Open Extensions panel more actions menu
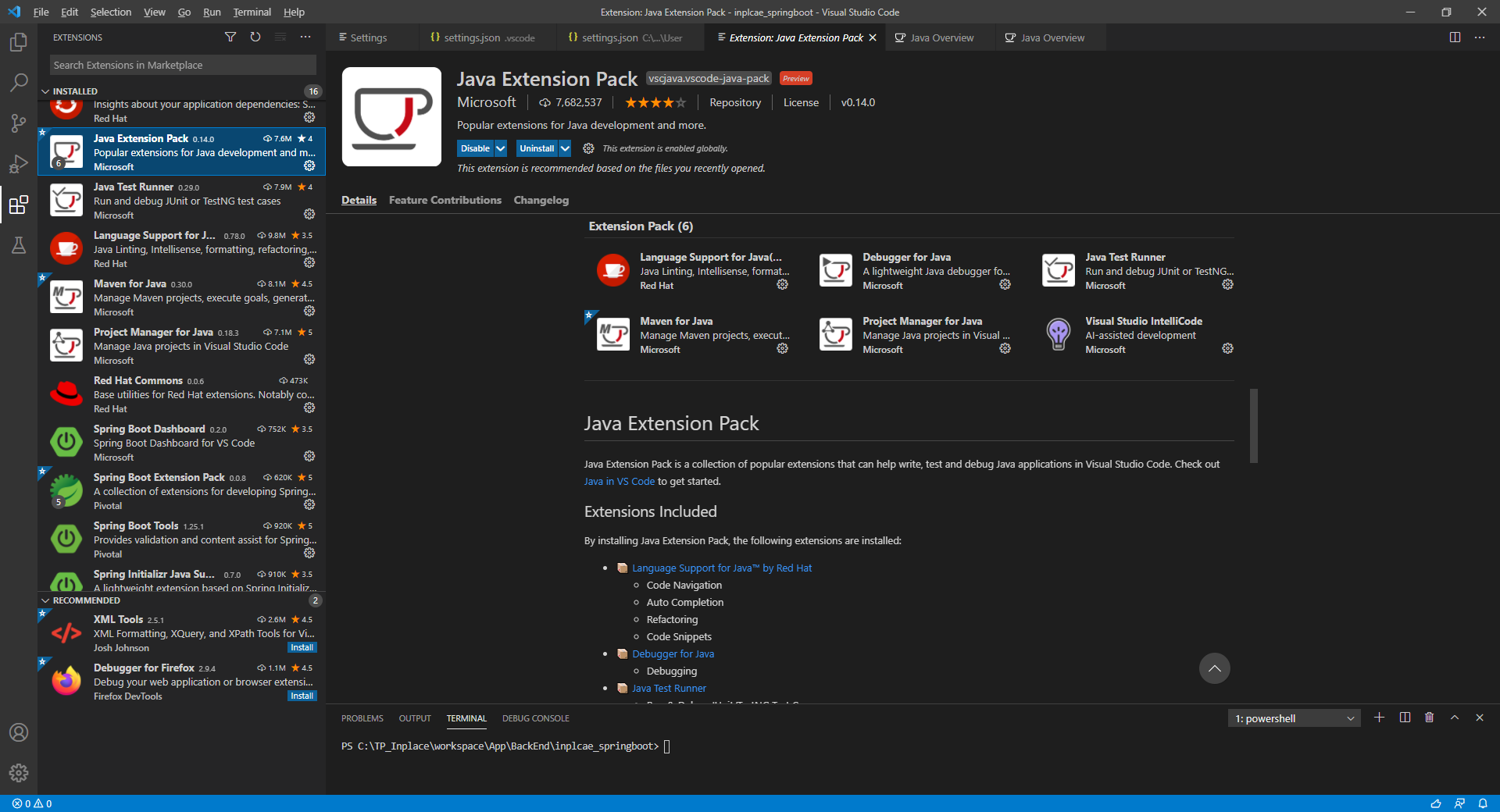The width and height of the screenshot is (1500, 812). point(305,37)
